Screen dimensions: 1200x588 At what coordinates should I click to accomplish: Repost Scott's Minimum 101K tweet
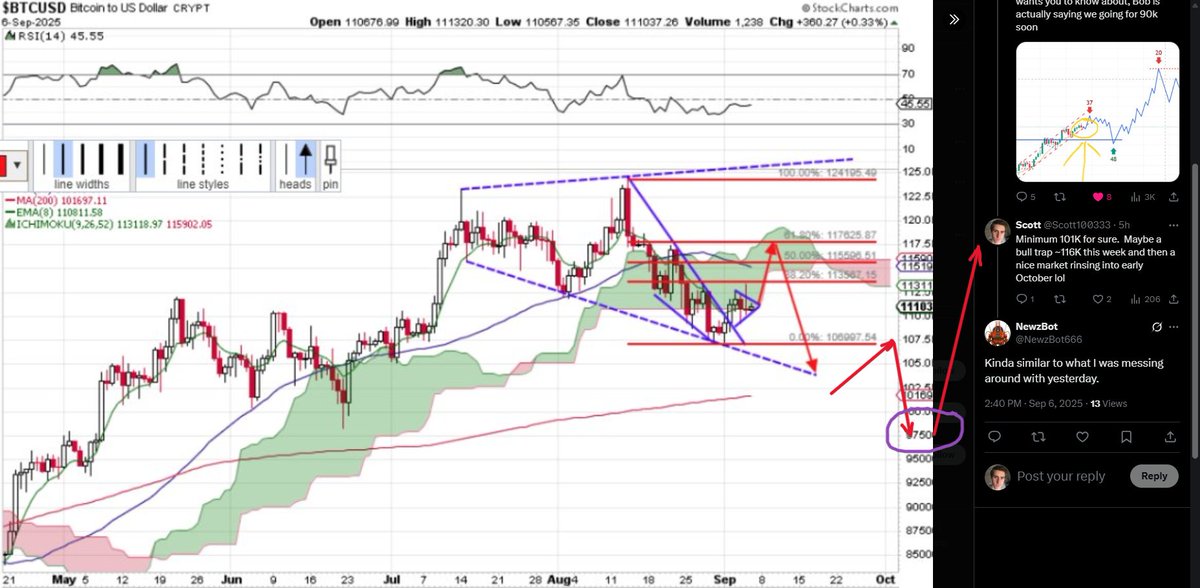click(x=1060, y=299)
